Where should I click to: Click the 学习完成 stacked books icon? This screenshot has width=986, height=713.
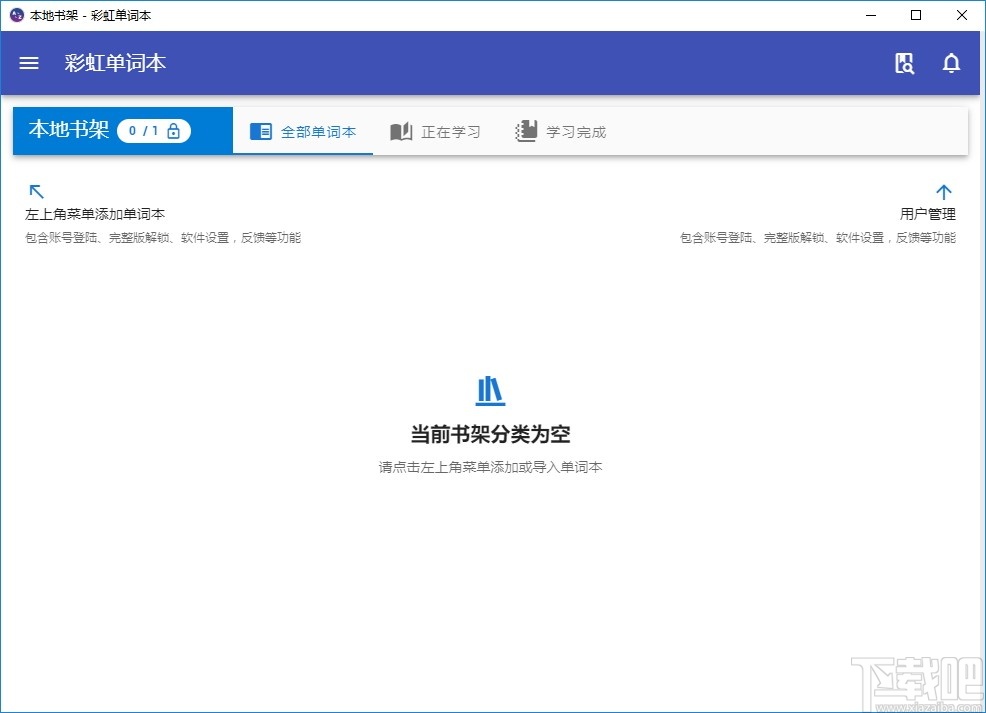(x=524, y=130)
